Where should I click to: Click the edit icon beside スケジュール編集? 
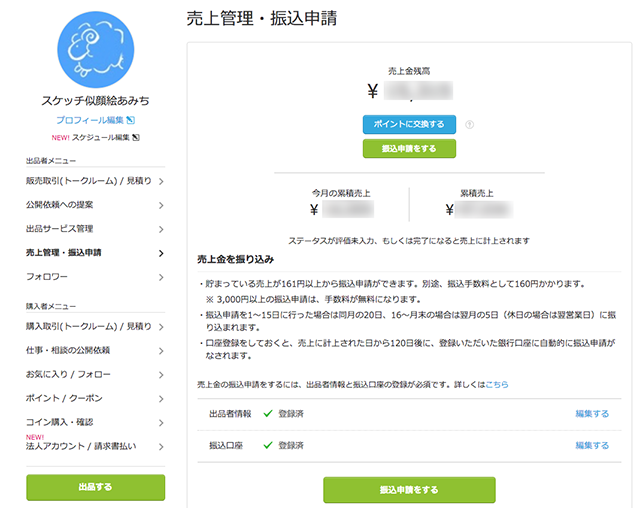click(136, 137)
